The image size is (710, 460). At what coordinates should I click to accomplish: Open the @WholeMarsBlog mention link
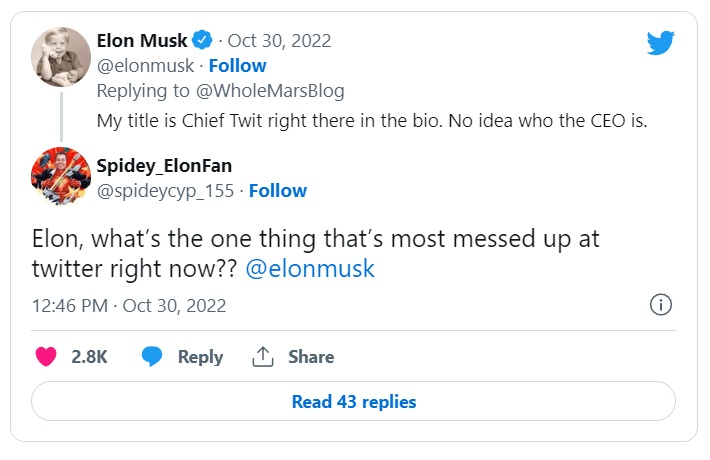pyautogui.click(x=285, y=91)
